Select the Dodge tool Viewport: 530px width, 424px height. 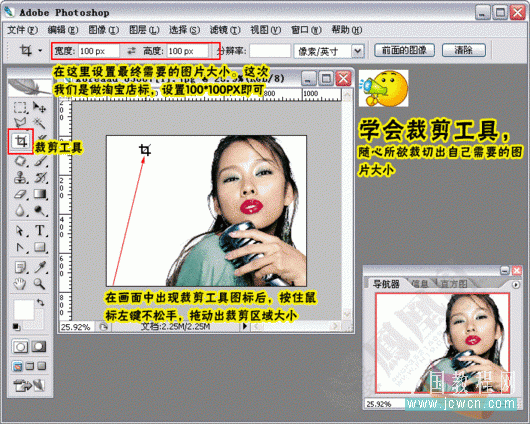40,211
